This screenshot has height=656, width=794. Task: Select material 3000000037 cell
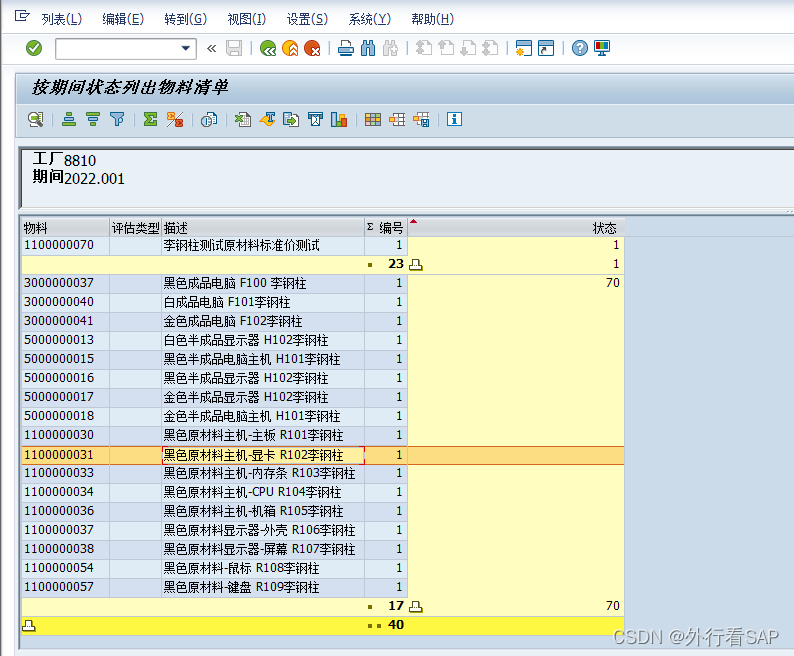tap(65, 284)
